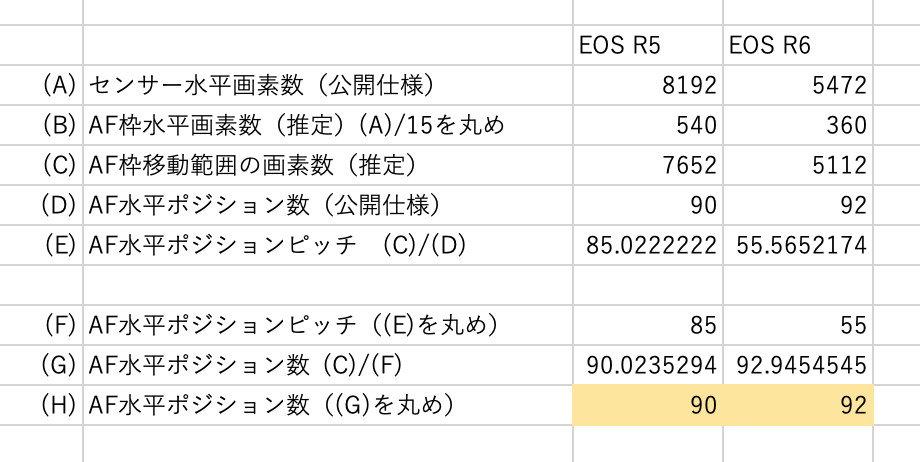
Task: Click the cell containing 8192
Action: click(647, 86)
